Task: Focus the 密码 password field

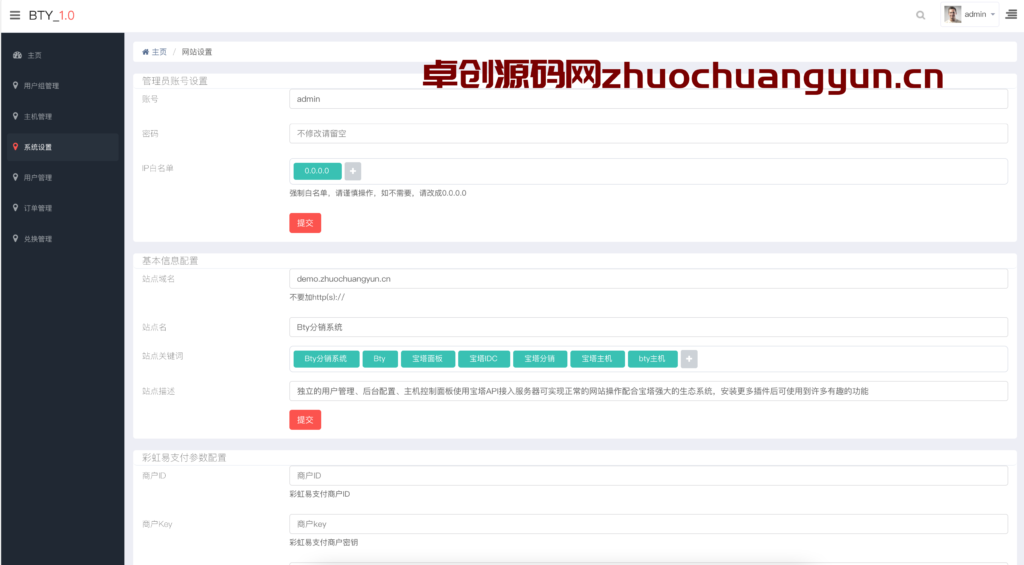Action: (648, 133)
